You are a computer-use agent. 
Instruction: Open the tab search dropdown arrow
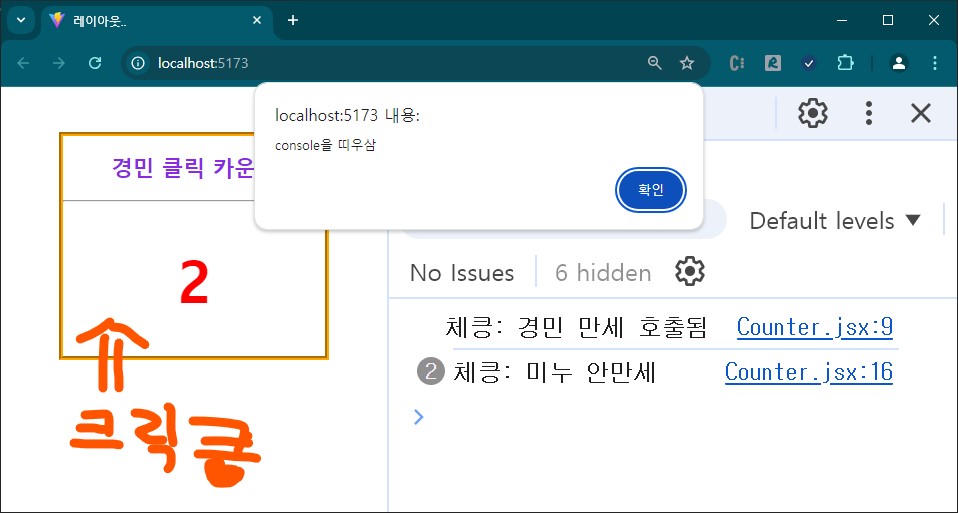(21, 20)
